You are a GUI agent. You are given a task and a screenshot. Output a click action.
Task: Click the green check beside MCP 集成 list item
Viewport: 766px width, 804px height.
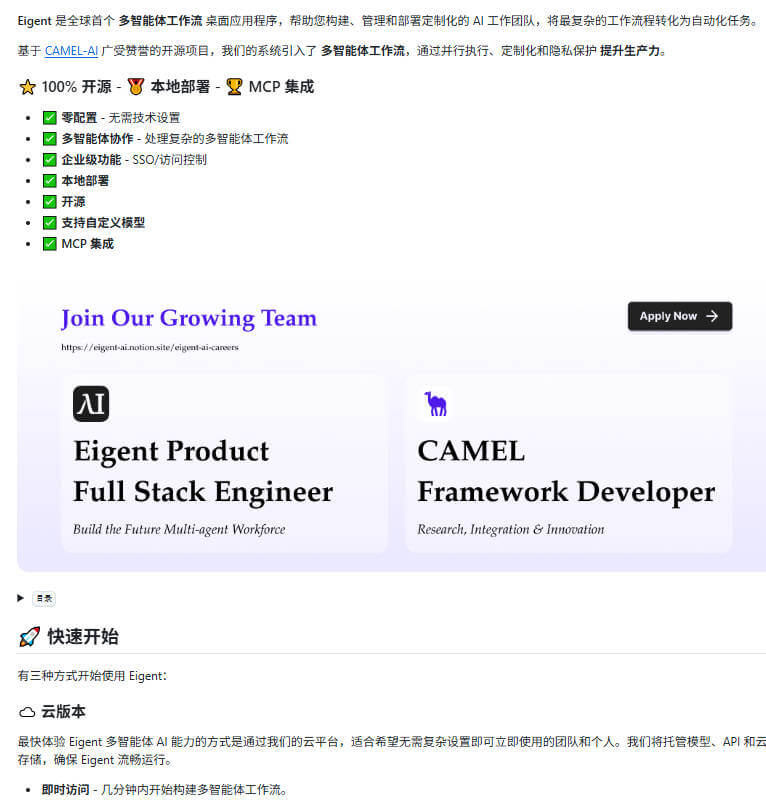pyautogui.click(x=50, y=244)
